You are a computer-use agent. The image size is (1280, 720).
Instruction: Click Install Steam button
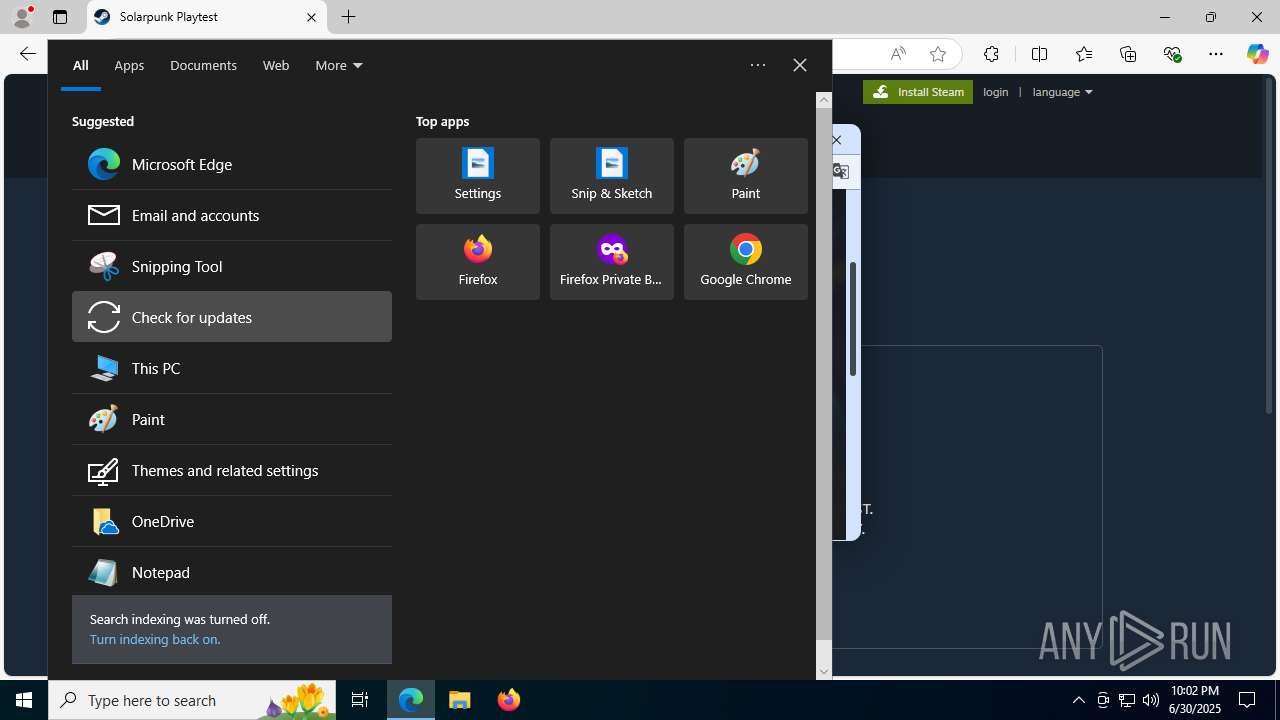(x=918, y=92)
